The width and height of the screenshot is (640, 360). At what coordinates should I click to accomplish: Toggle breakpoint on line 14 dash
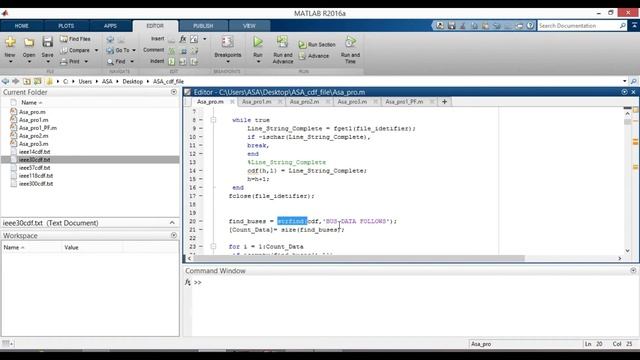point(201,171)
